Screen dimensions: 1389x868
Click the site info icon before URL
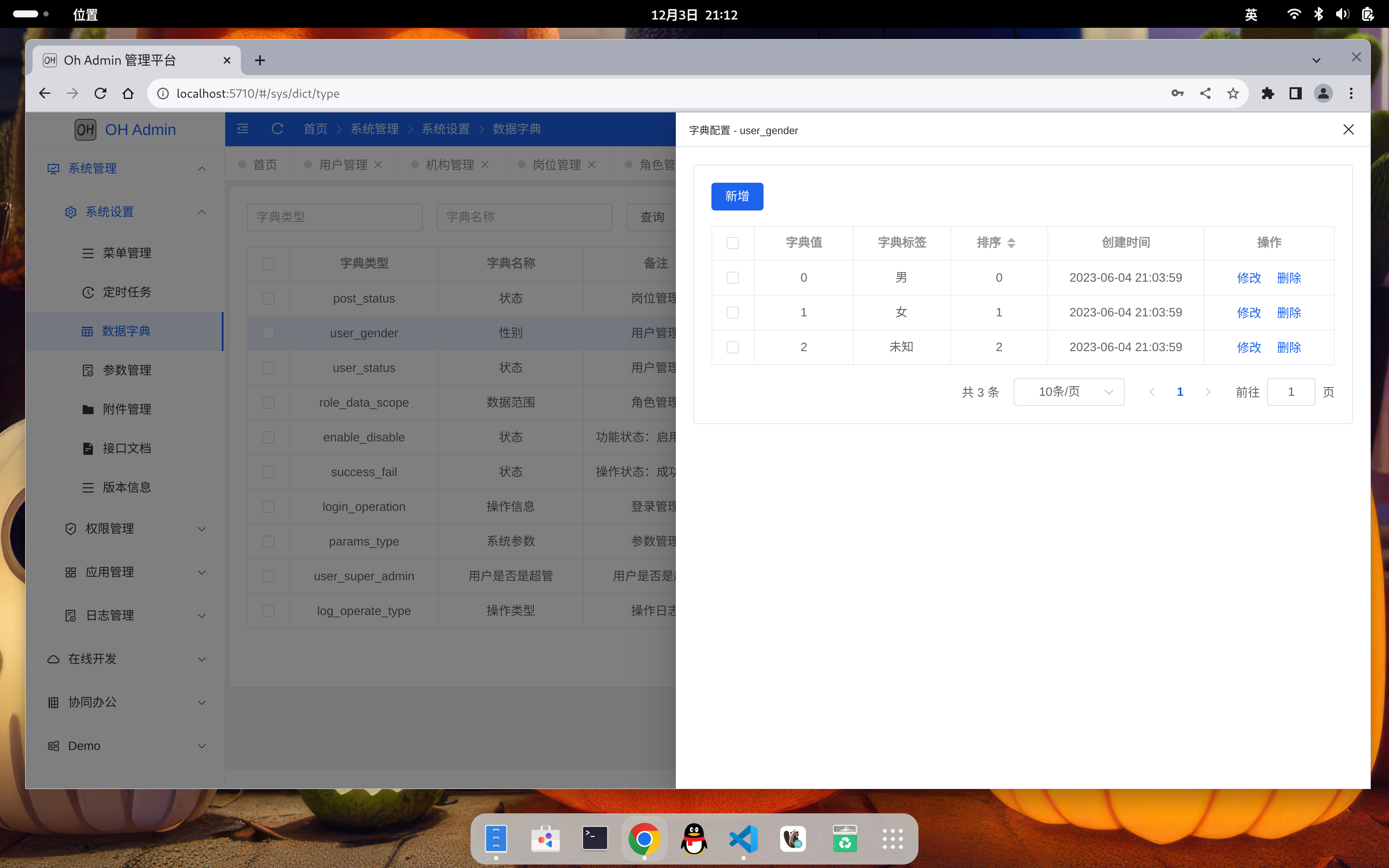pyautogui.click(x=163, y=93)
